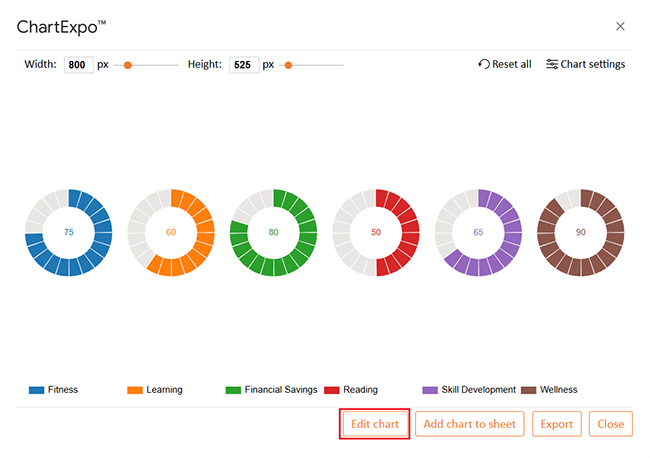The width and height of the screenshot is (650, 458).
Task: Open Chart settings via sliders icon
Action: point(552,64)
